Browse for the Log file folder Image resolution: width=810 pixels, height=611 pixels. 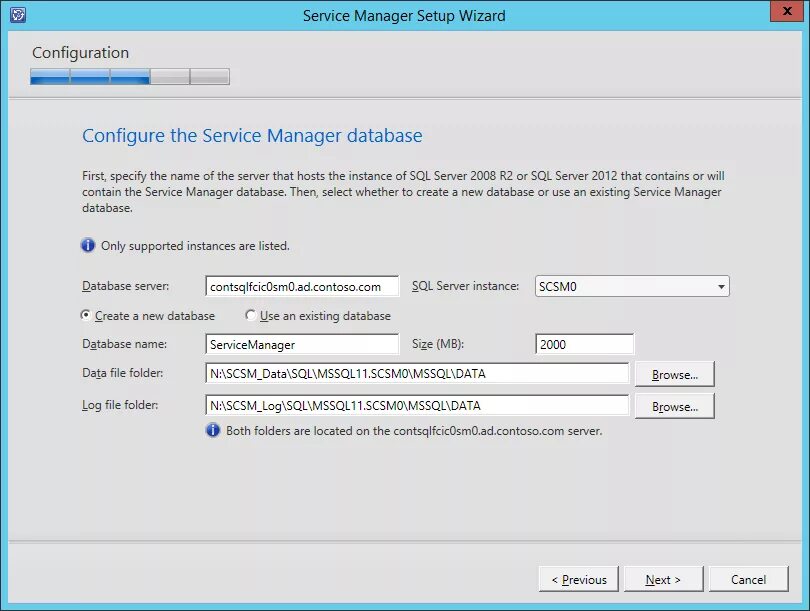tap(674, 406)
